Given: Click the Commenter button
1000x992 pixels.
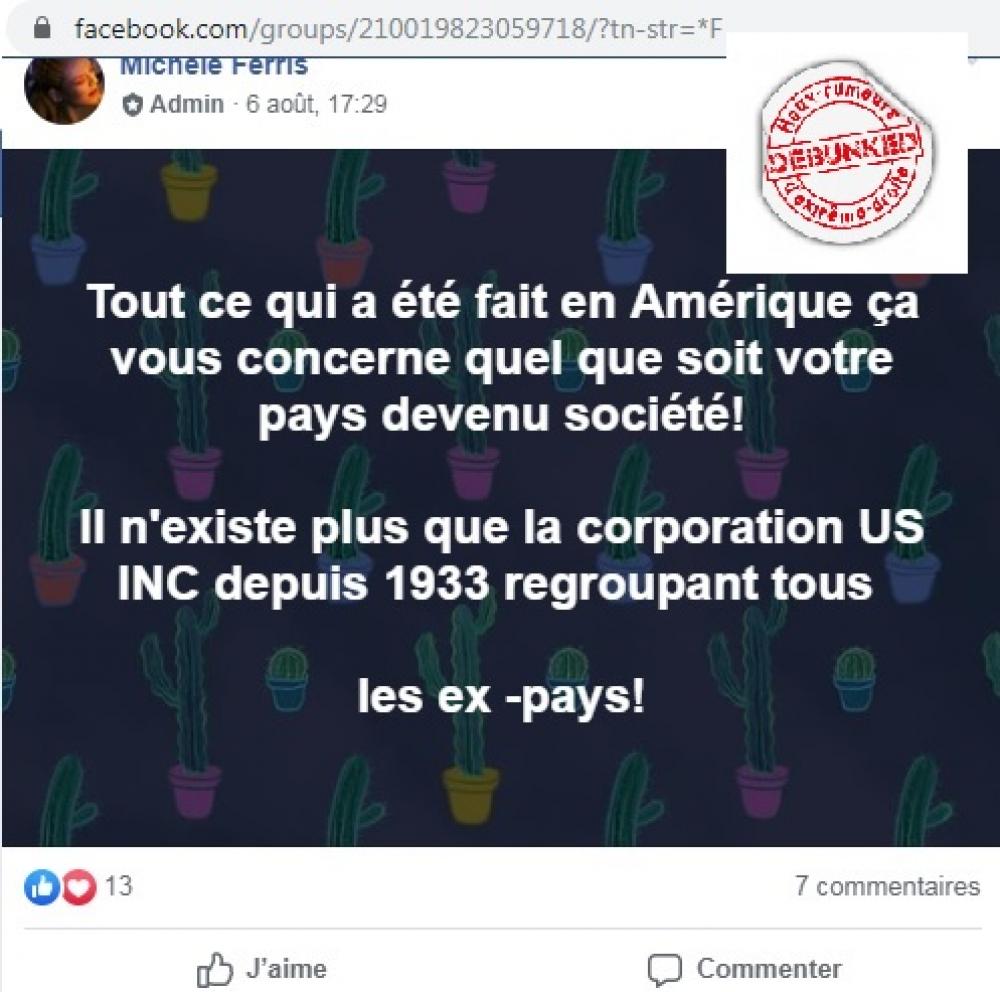Looking at the screenshot, I should pyautogui.click(x=744, y=970).
